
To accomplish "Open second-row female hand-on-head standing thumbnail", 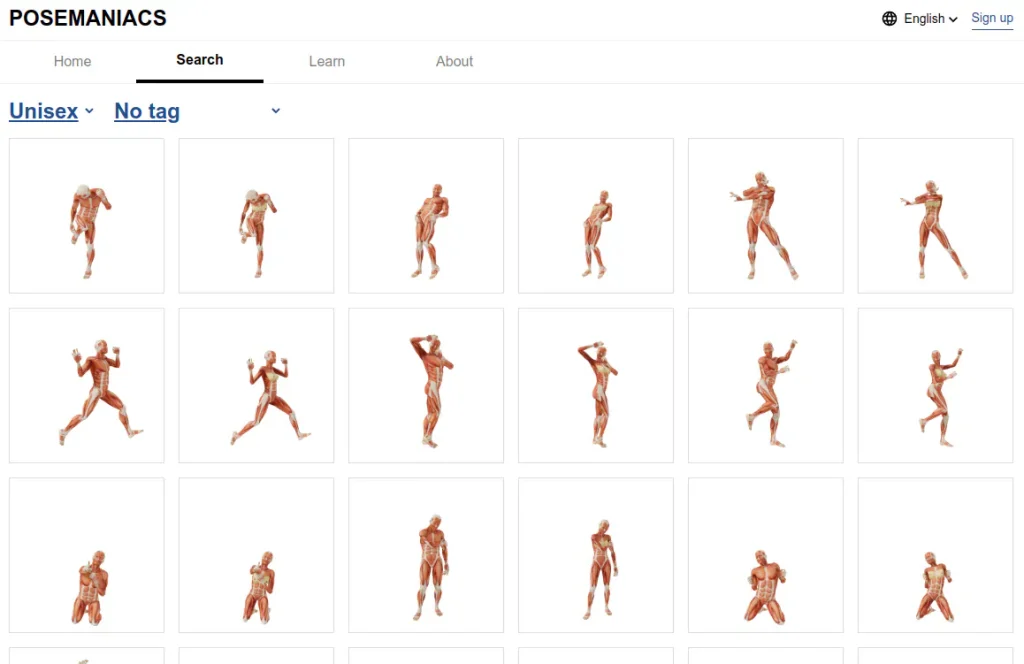I will 596,385.
